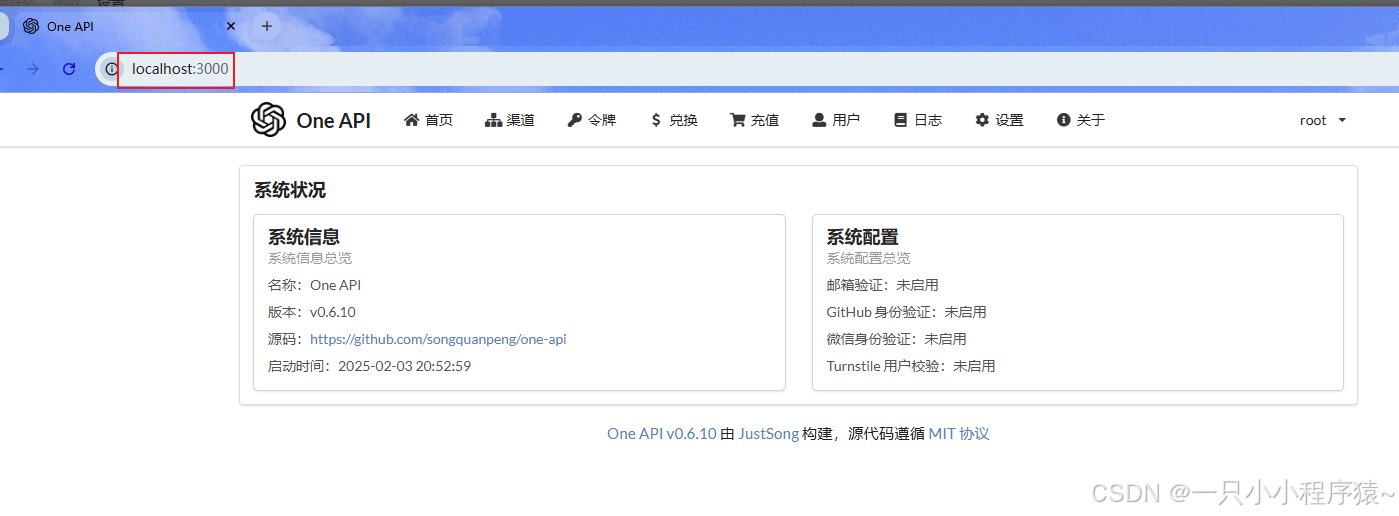Select the One API browser tab
The height and width of the screenshot is (516, 1399).
click(130, 26)
